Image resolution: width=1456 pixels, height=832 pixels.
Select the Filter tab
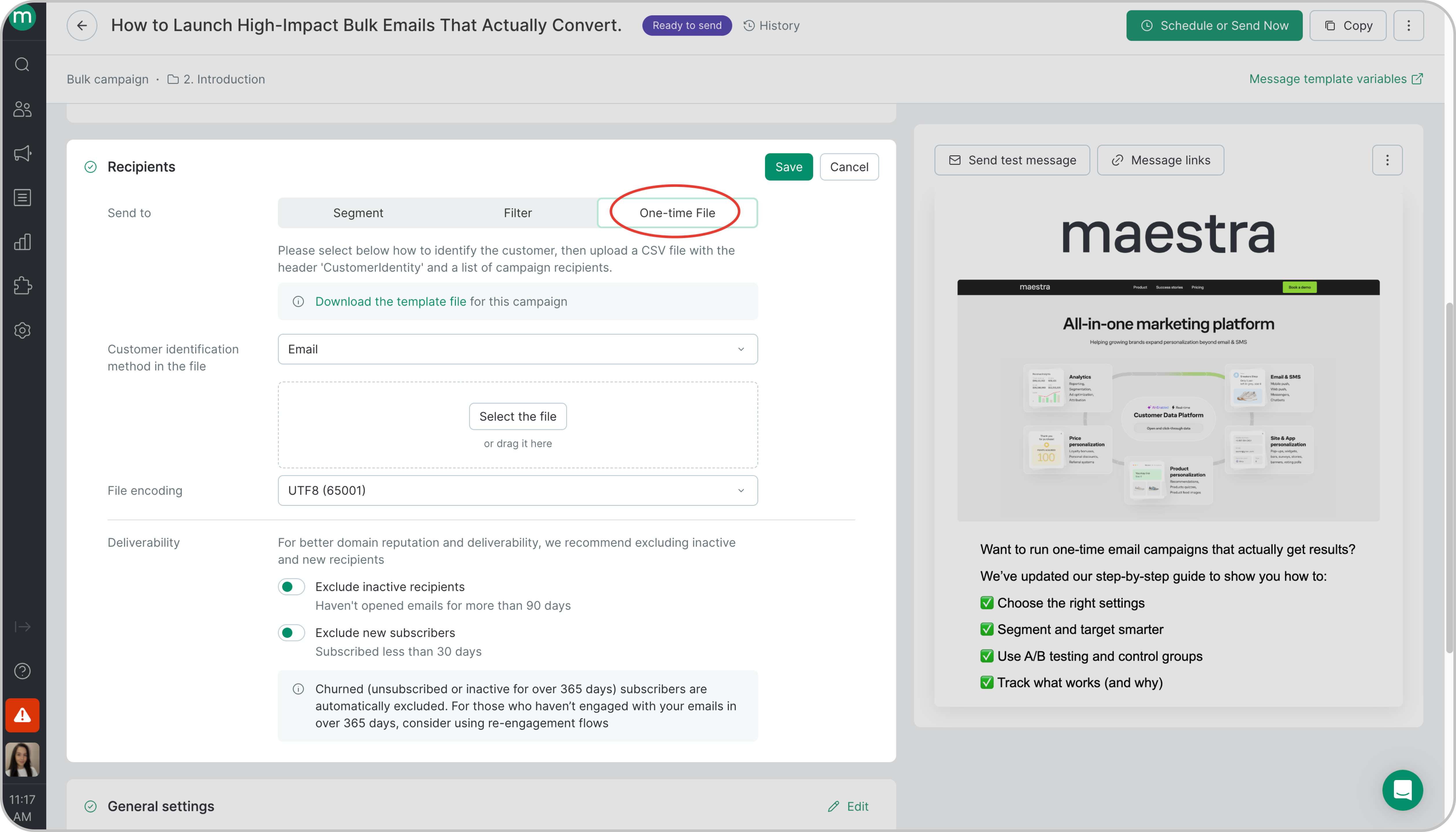point(518,213)
